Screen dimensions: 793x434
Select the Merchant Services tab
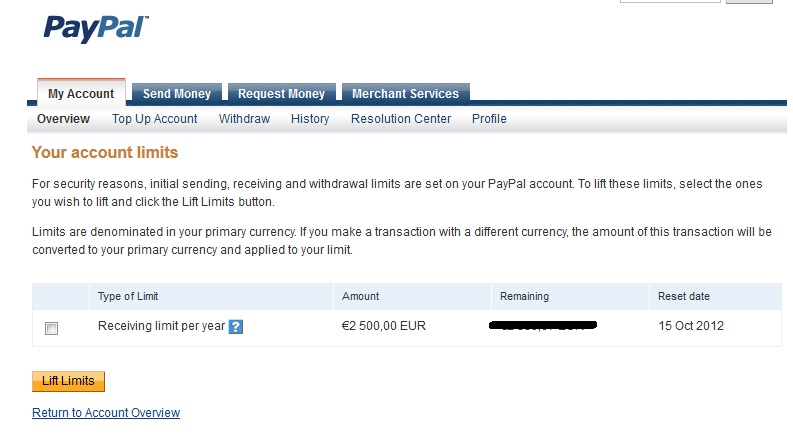point(405,94)
